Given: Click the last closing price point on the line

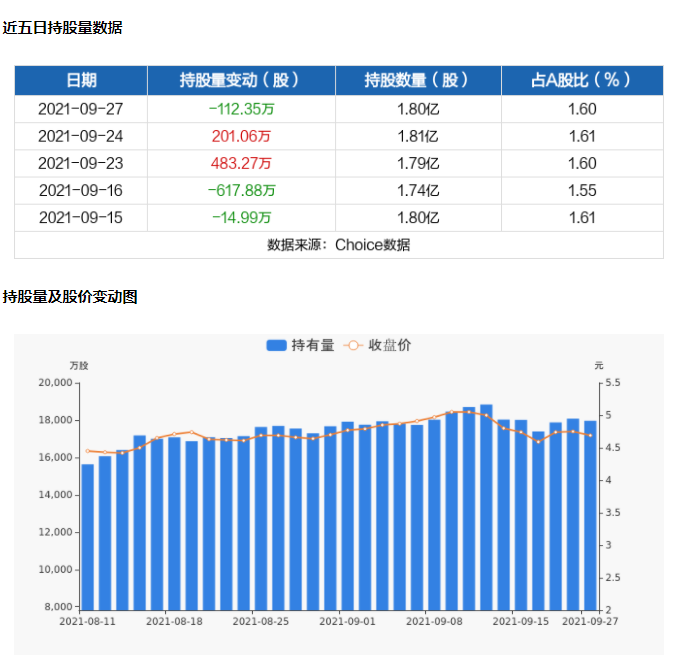Looking at the screenshot, I should tap(590, 435).
